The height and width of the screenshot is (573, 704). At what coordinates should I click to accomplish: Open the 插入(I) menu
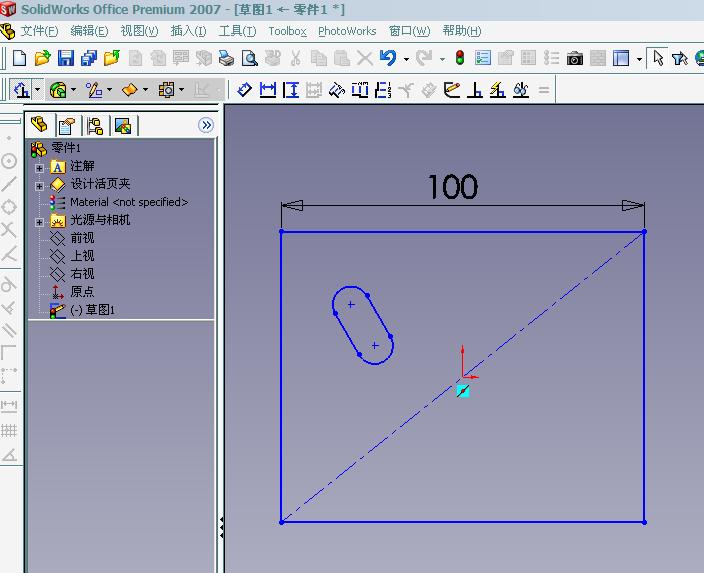coord(189,31)
